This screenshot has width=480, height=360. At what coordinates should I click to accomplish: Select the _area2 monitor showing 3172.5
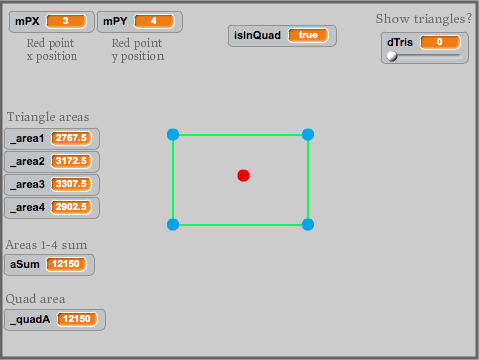pyautogui.click(x=52, y=161)
